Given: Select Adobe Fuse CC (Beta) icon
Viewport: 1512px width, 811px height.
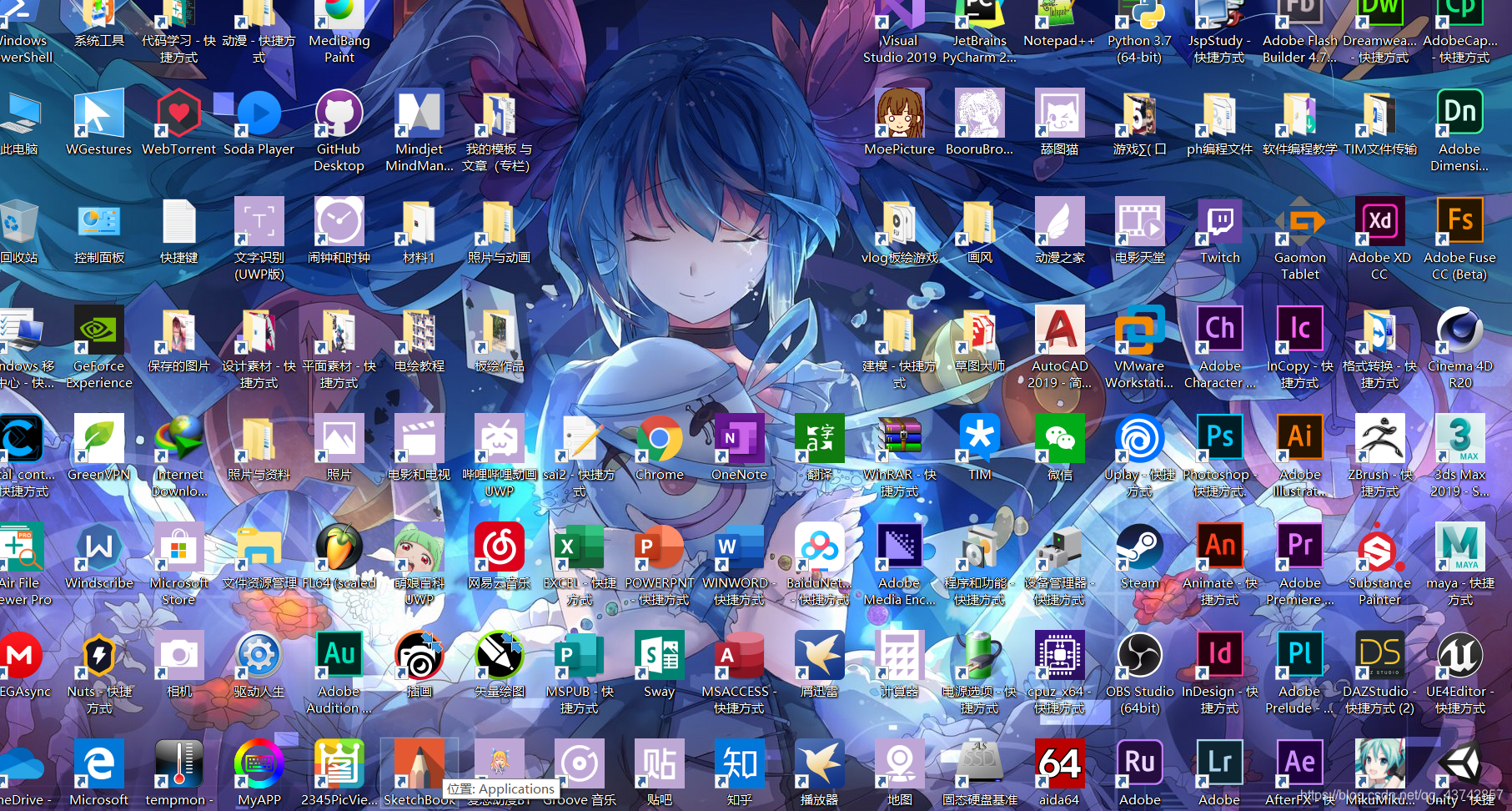Looking at the screenshot, I should 1459,222.
